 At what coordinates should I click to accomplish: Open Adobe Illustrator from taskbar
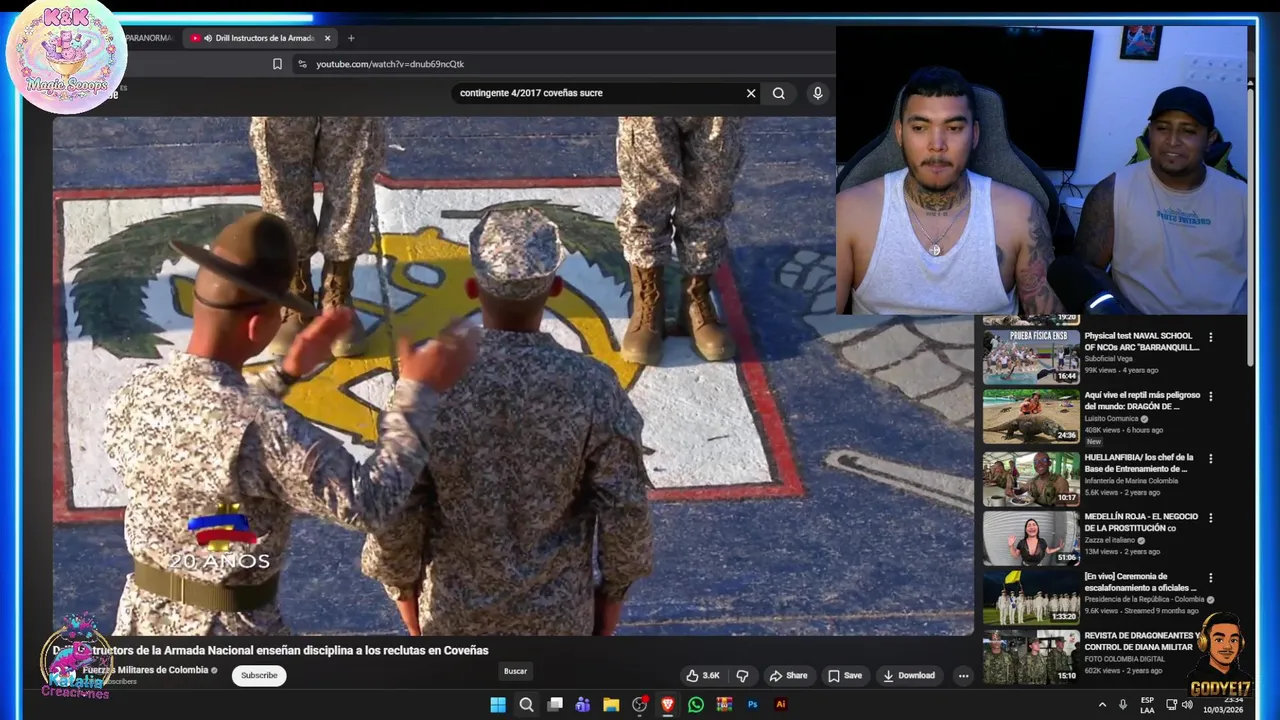(x=781, y=705)
